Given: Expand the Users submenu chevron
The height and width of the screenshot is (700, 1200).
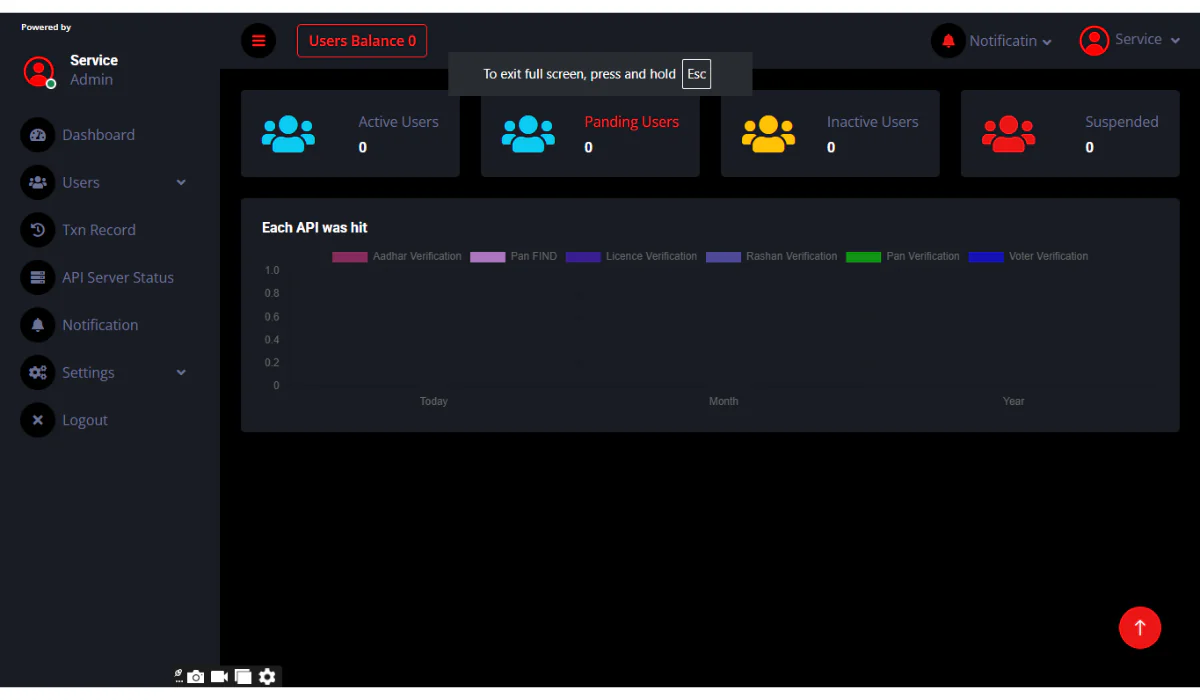Looking at the screenshot, I should point(181,183).
